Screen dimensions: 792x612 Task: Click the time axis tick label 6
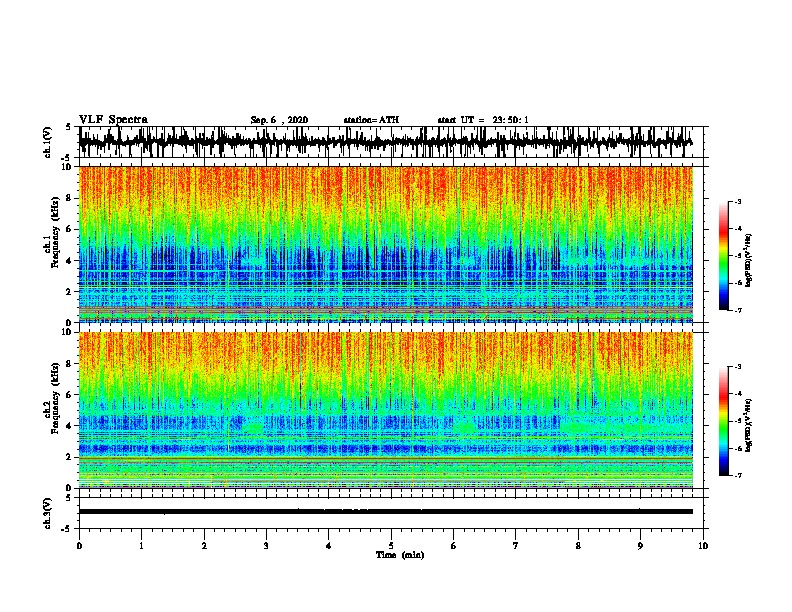(454, 546)
